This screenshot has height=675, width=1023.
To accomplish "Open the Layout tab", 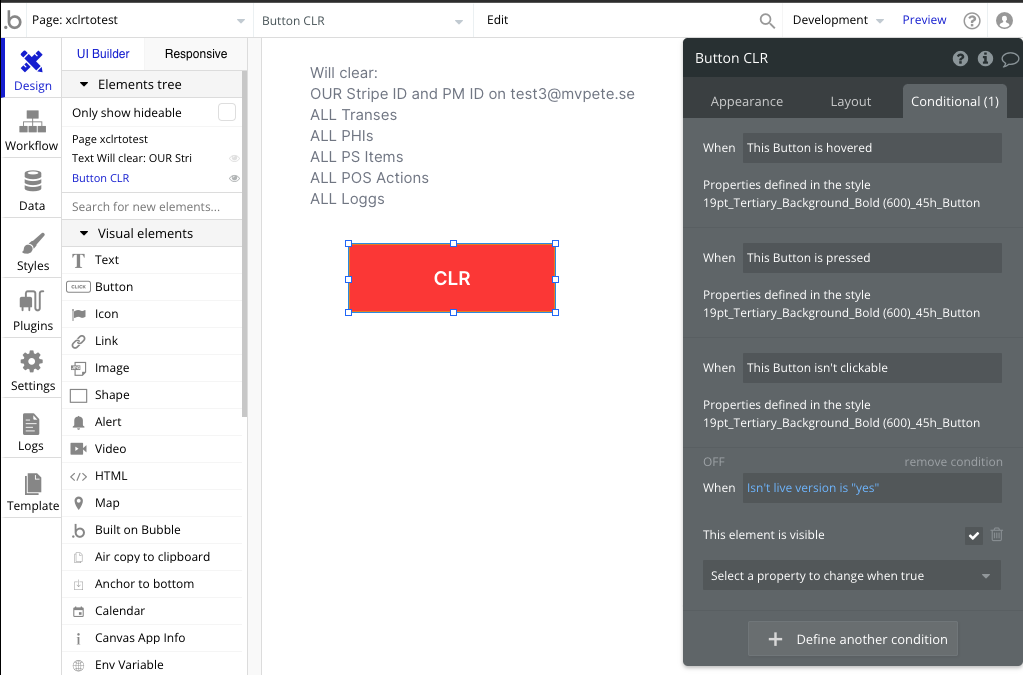I will tap(851, 102).
